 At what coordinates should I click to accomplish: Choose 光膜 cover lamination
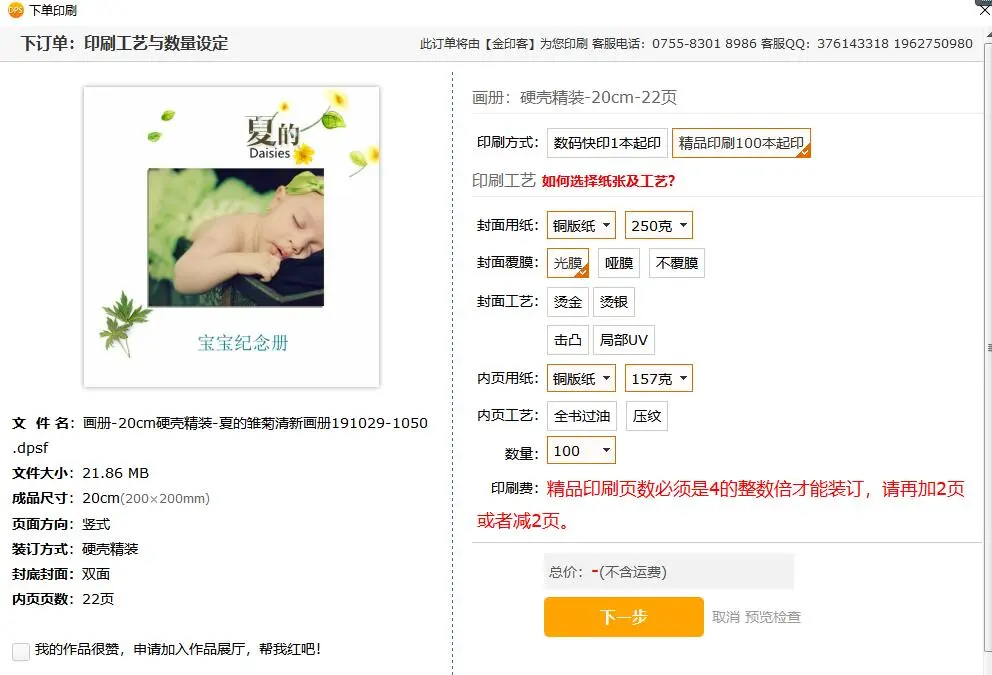[x=567, y=263]
